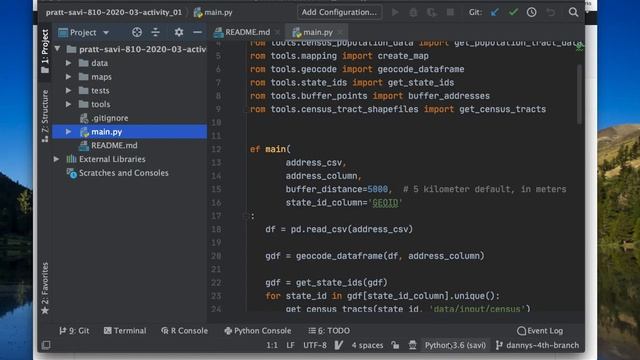
Task: Toggle the Z: Structure side tab
Action: point(45,116)
